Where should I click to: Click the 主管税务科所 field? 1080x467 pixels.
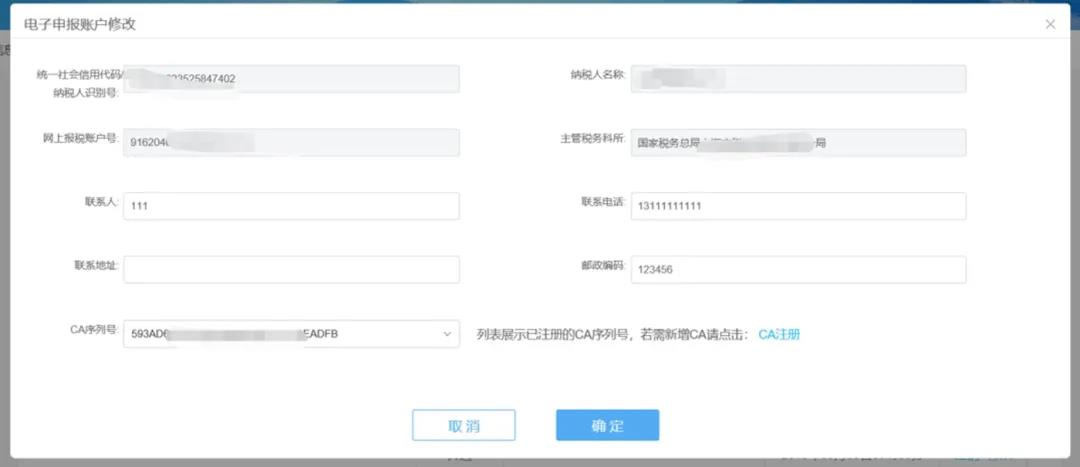pyautogui.click(x=798, y=143)
